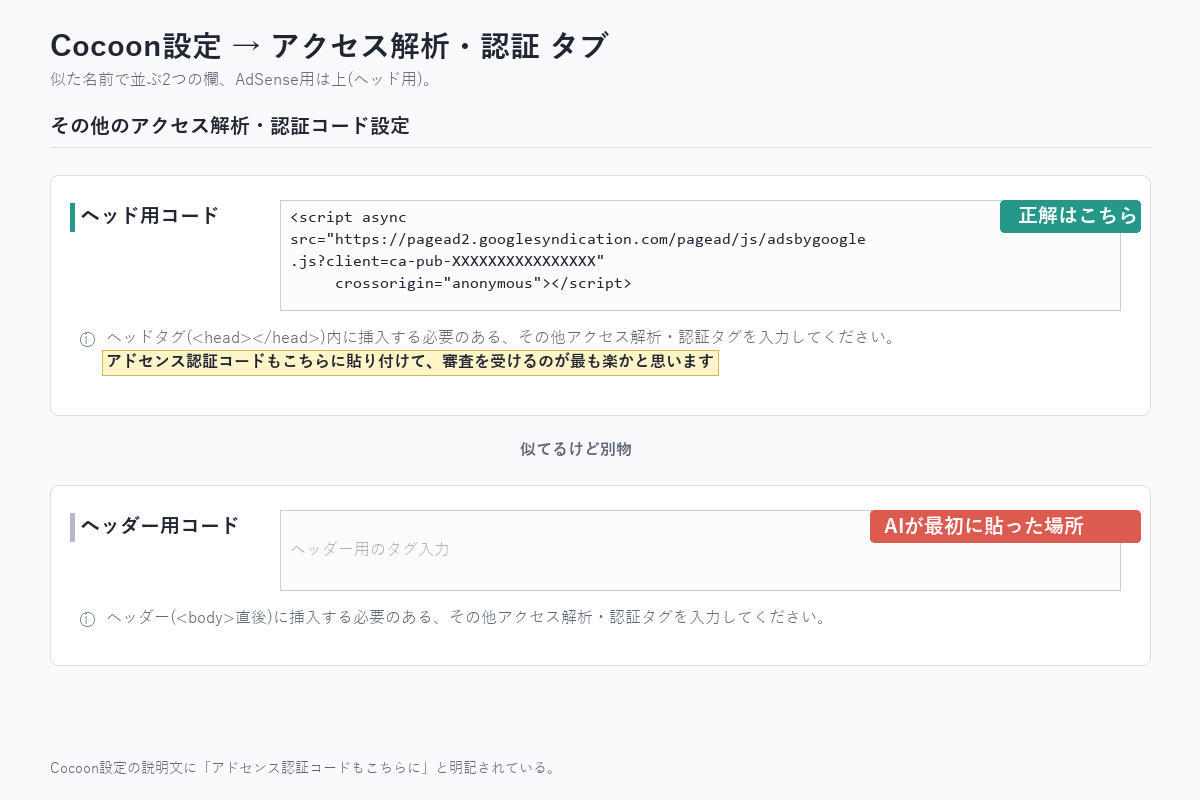Click the ヘッダー用コード section label
Viewport: 1200px width, 800px height.
(x=160, y=526)
